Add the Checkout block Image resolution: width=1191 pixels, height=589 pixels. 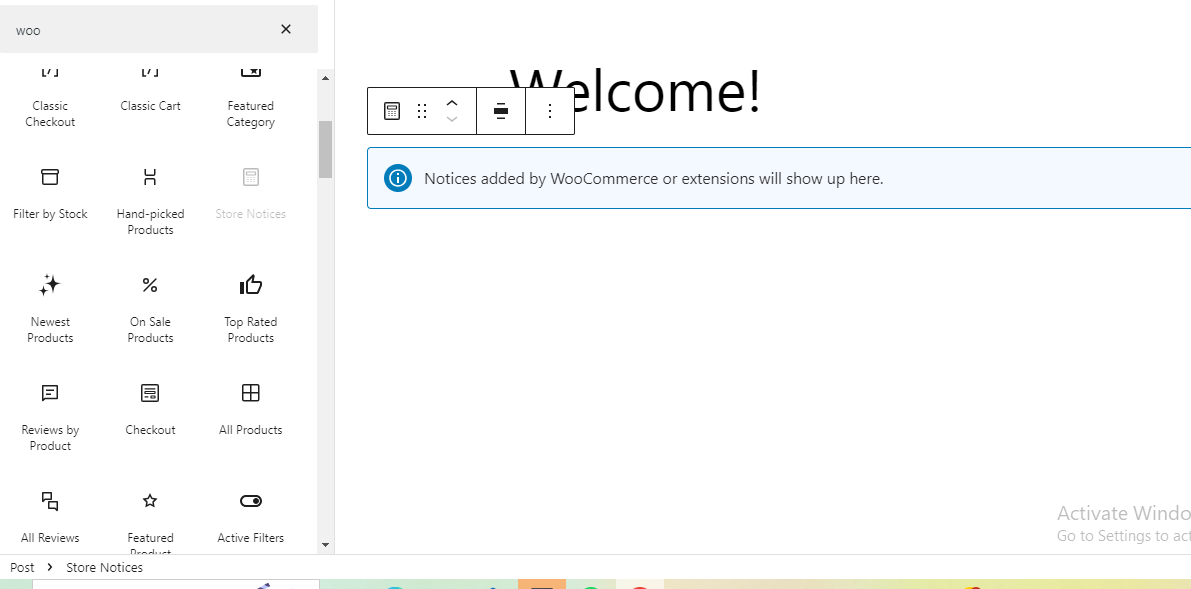150,408
